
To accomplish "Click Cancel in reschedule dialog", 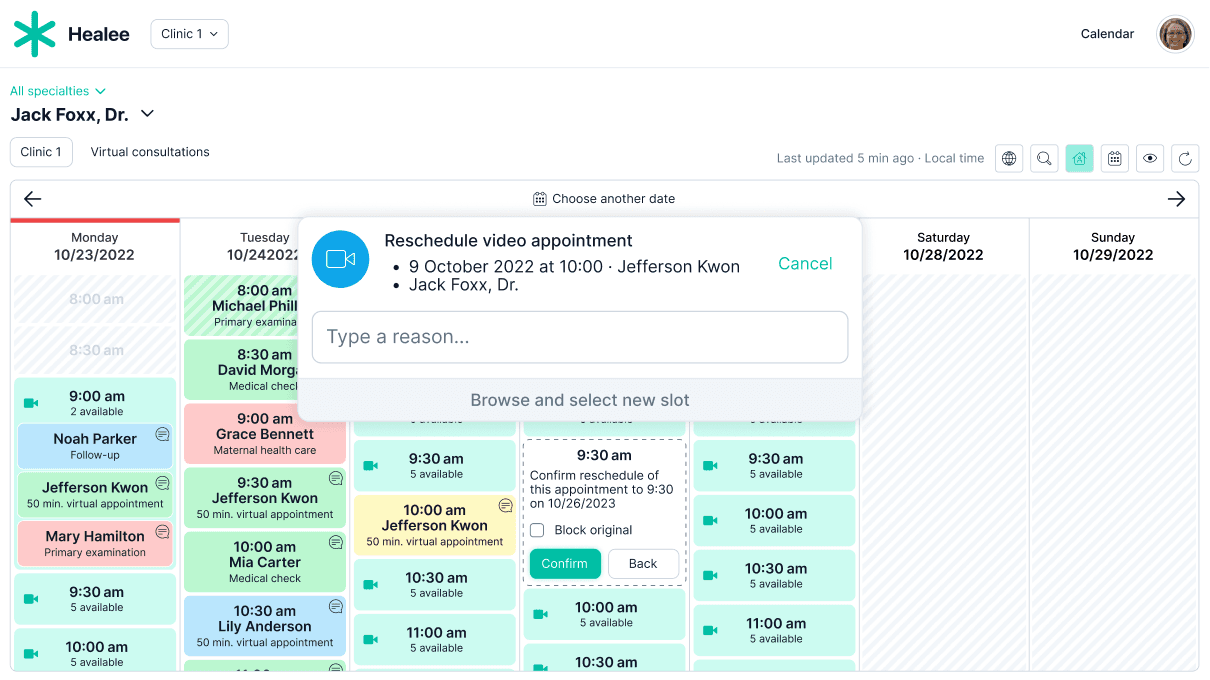I will pos(805,263).
